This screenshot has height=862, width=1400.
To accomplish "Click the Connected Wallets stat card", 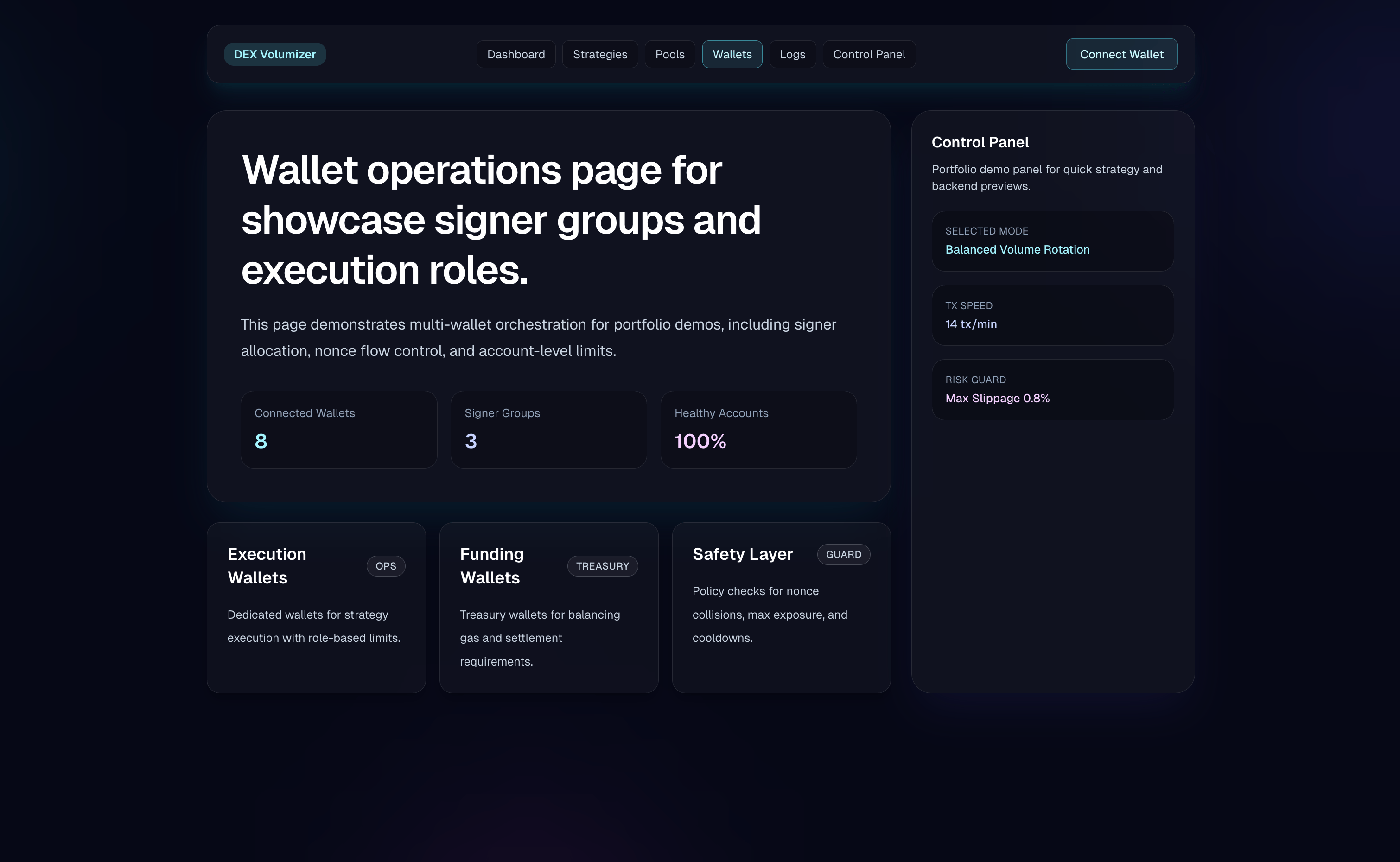I will pos(339,429).
